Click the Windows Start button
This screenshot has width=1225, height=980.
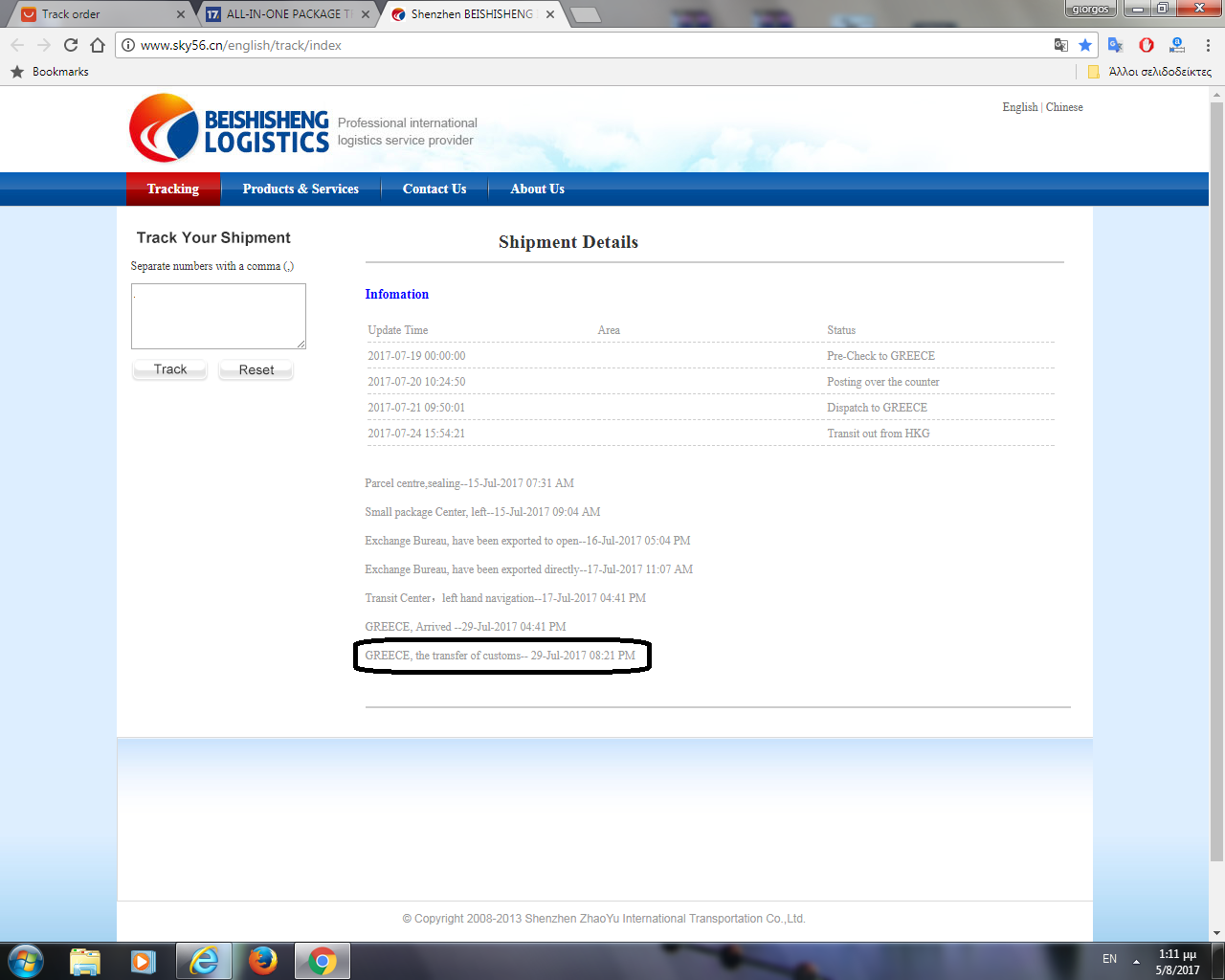tap(25, 960)
